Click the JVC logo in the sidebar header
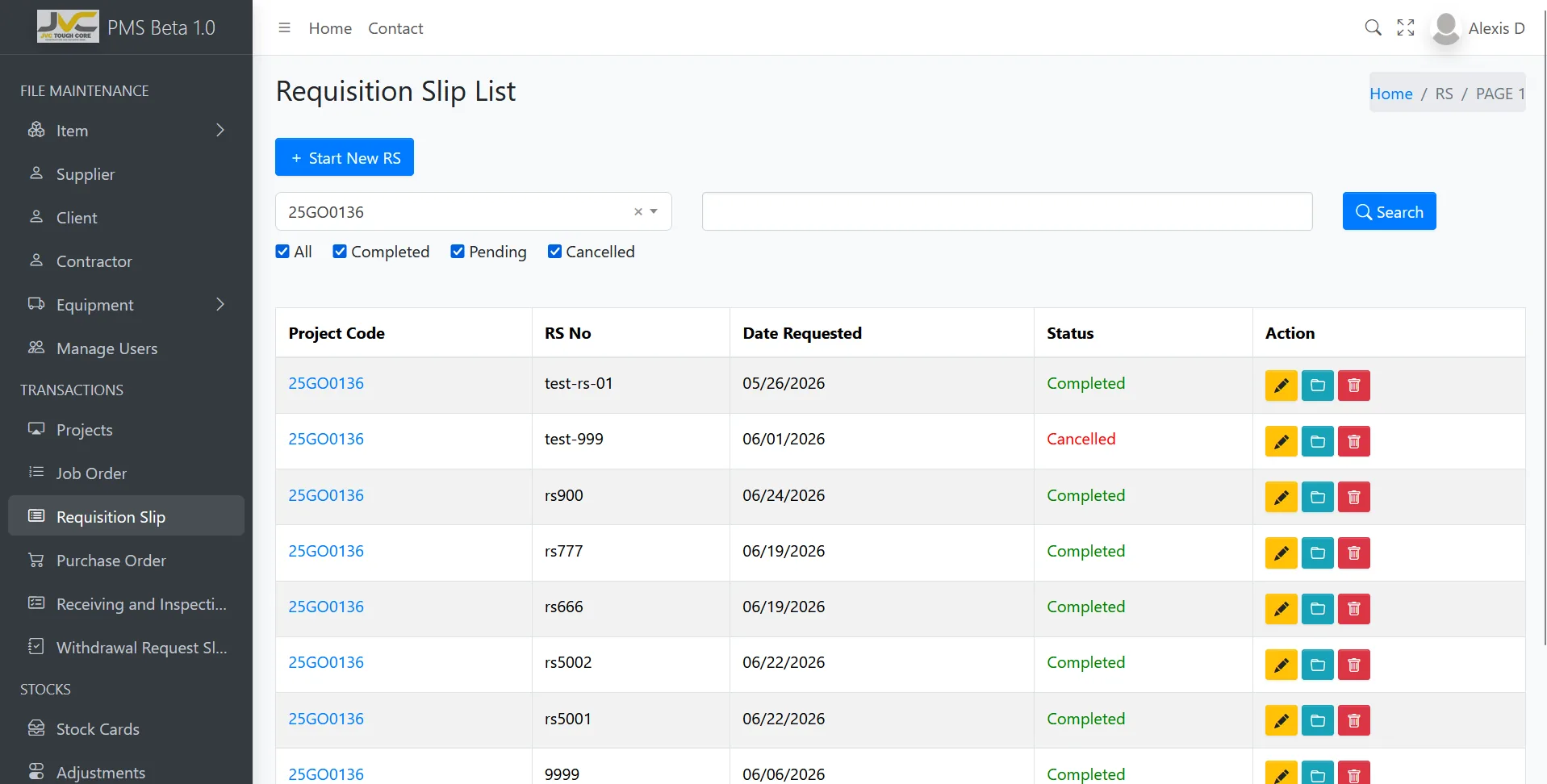 pyautogui.click(x=68, y=27)
